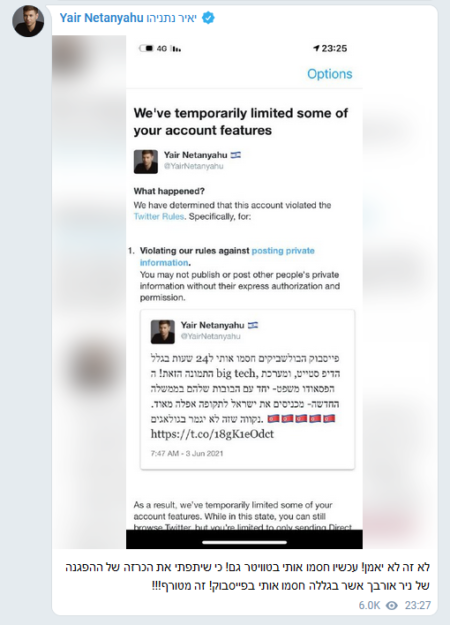This screenshot has height=625, width=450.
Task: Click the profile picture under the limited features heading
Action: click(x=145, y=161)
